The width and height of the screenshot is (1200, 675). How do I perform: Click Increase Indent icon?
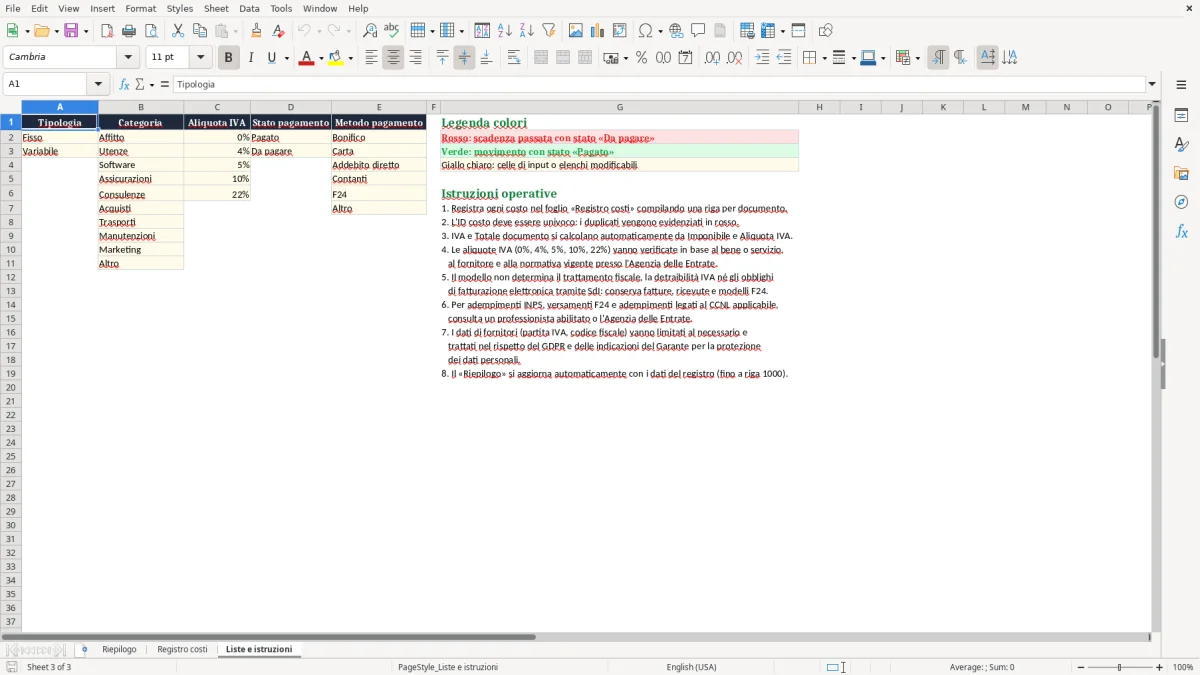click(x=762, y=58)
